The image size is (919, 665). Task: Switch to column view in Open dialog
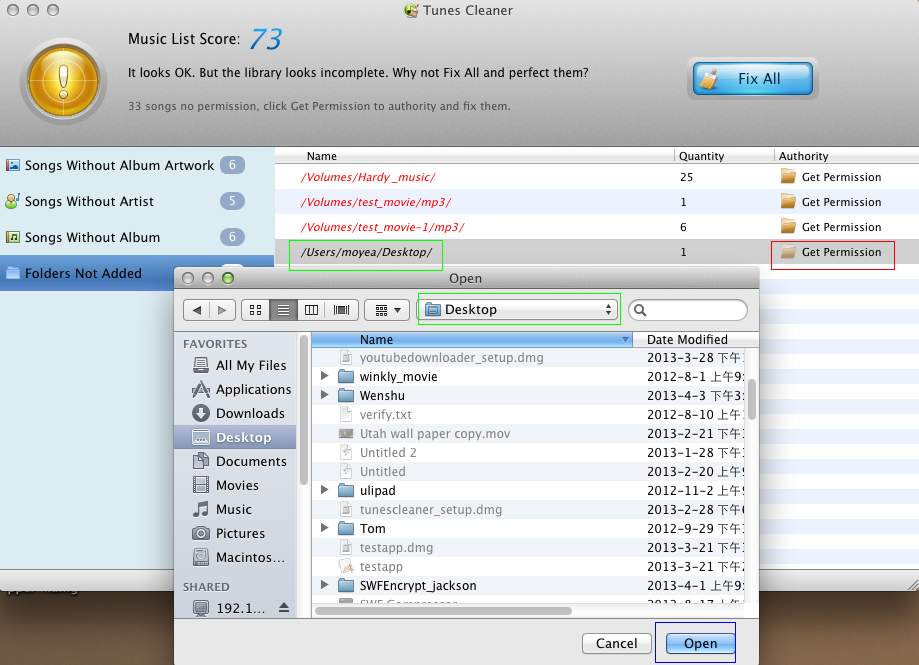[x=311, y=310]
